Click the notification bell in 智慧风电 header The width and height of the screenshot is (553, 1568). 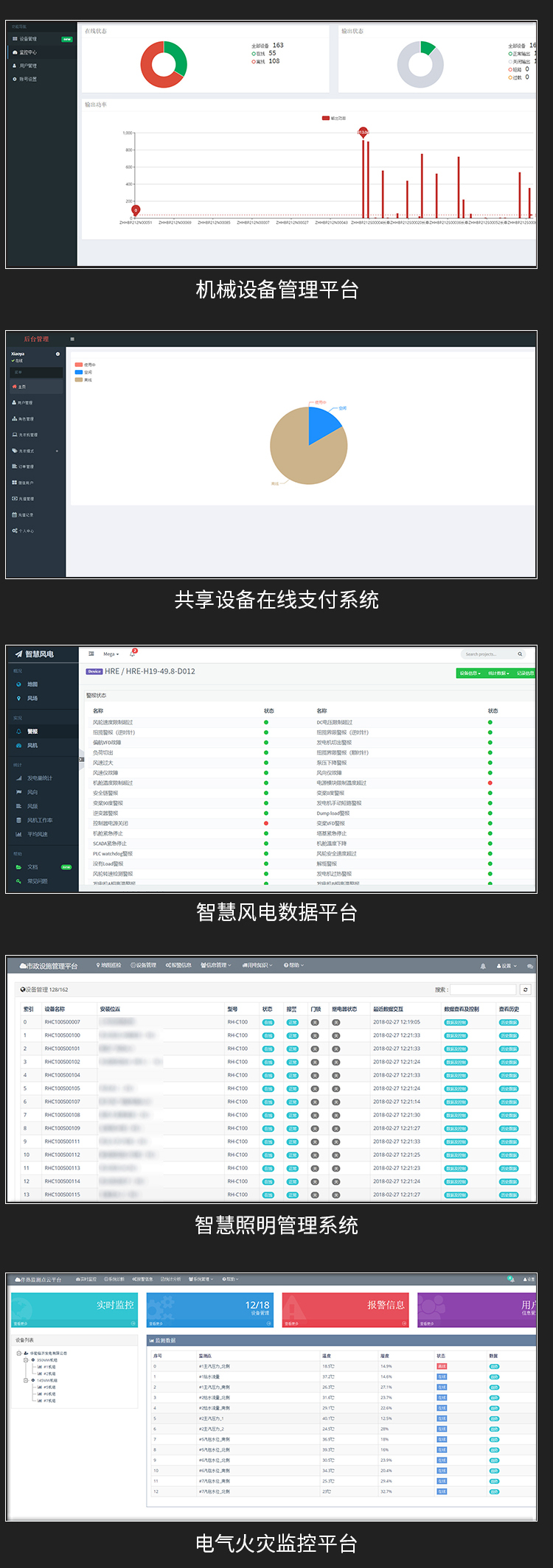(133, 654)
